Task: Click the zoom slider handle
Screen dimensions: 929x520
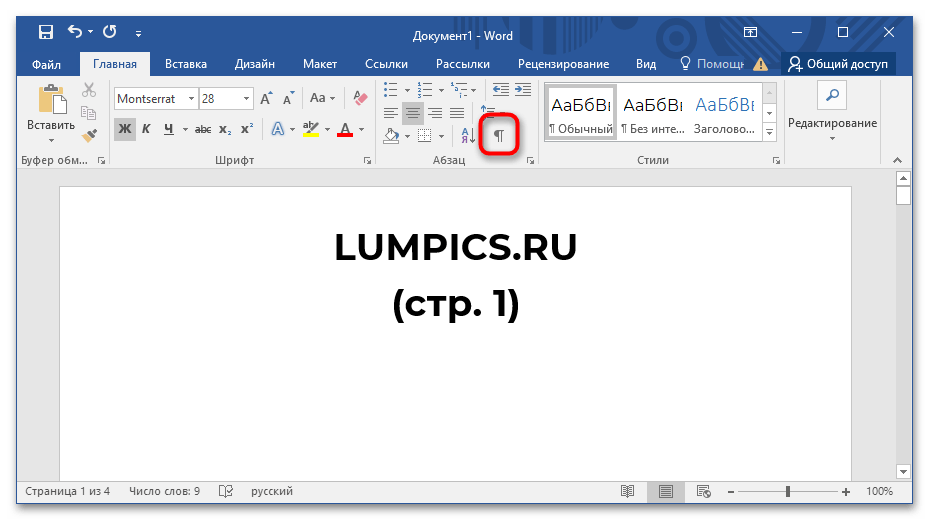Action: click(x=788, y=492)
